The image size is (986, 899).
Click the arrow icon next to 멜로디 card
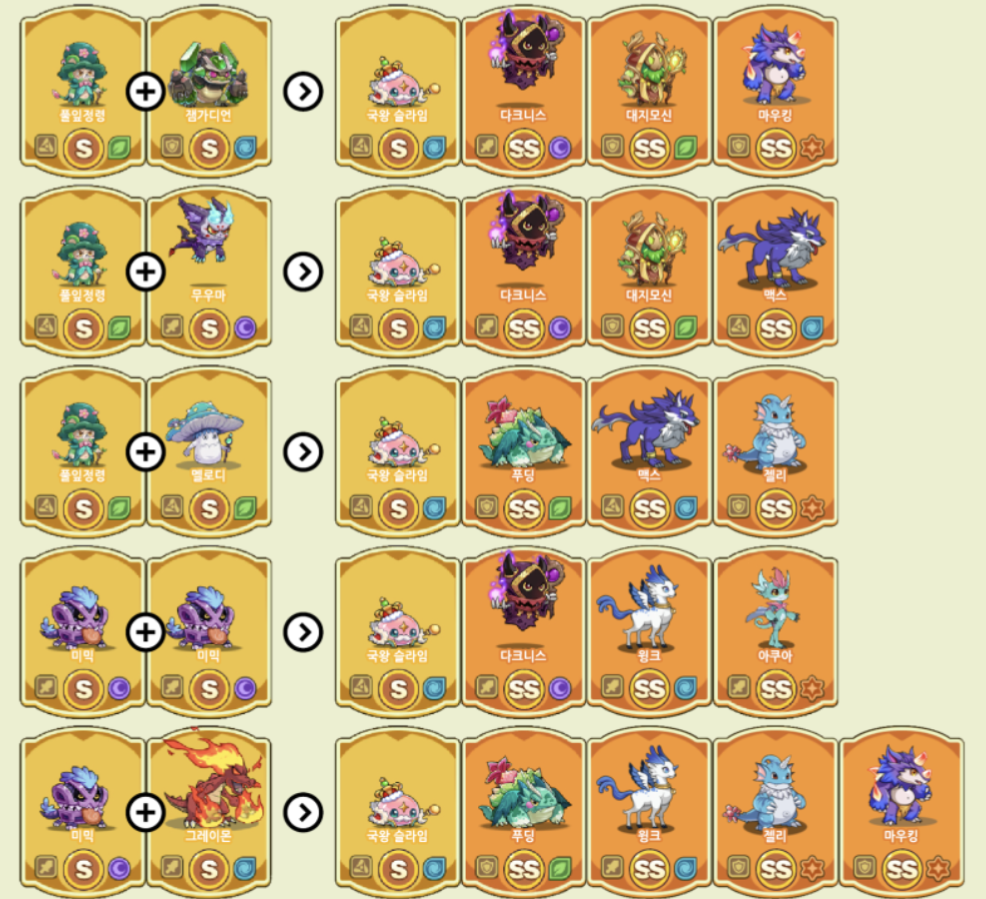coord(303,452)
